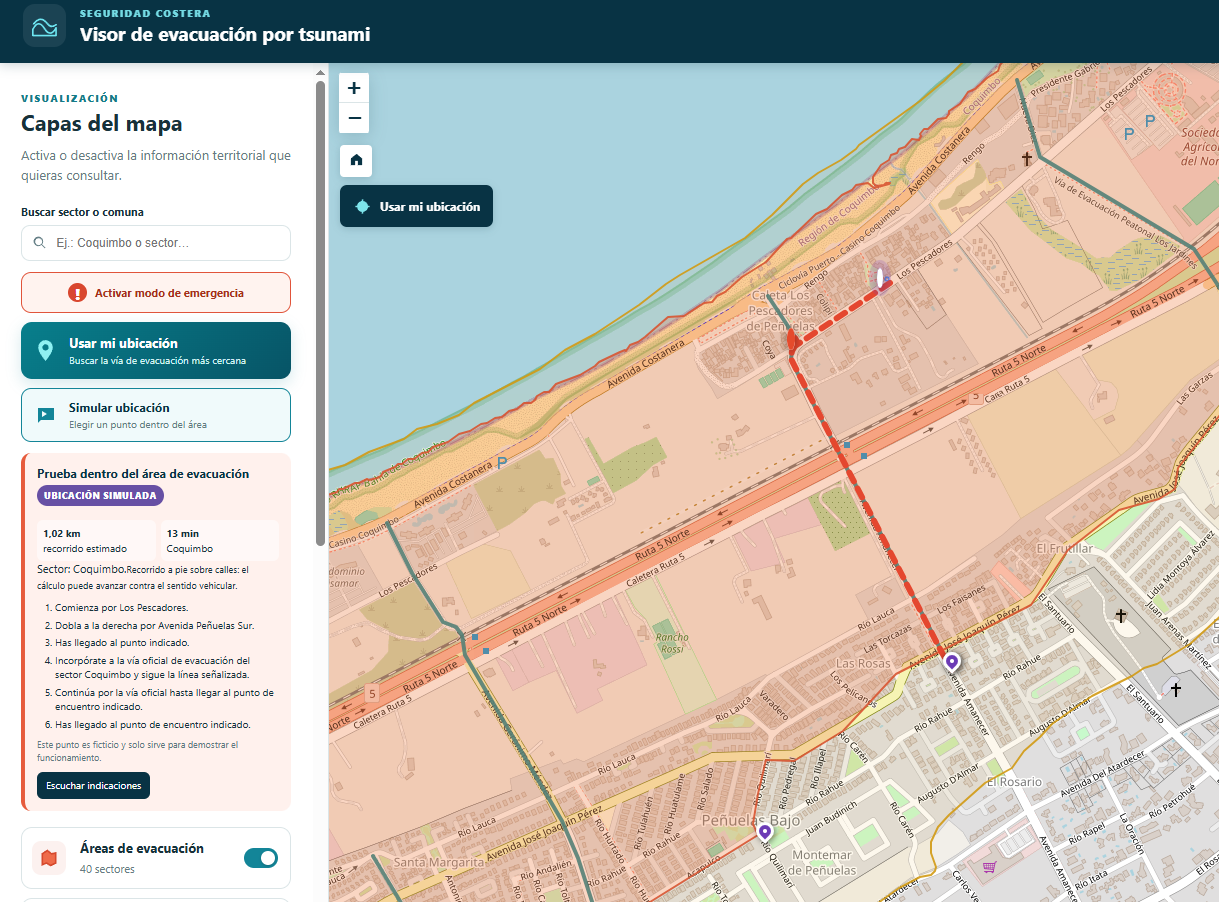The height and width of the screenshot is (902, 1219).
Task: Click the Áreas de evacuación map icon
Action: click(x=49, y=858)
